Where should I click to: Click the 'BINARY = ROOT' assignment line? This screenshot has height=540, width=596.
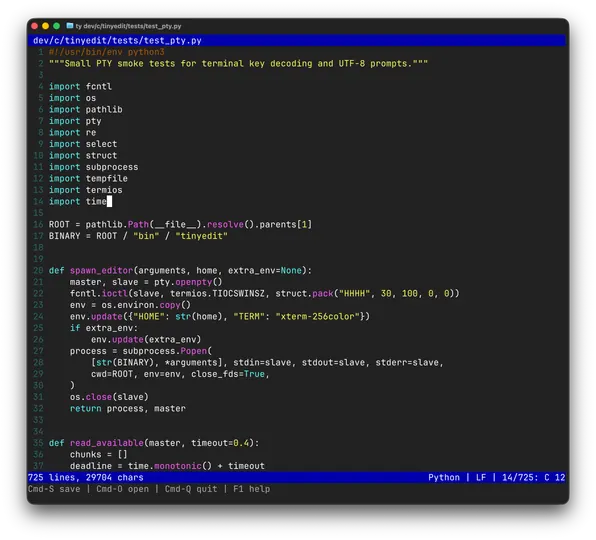138,236
